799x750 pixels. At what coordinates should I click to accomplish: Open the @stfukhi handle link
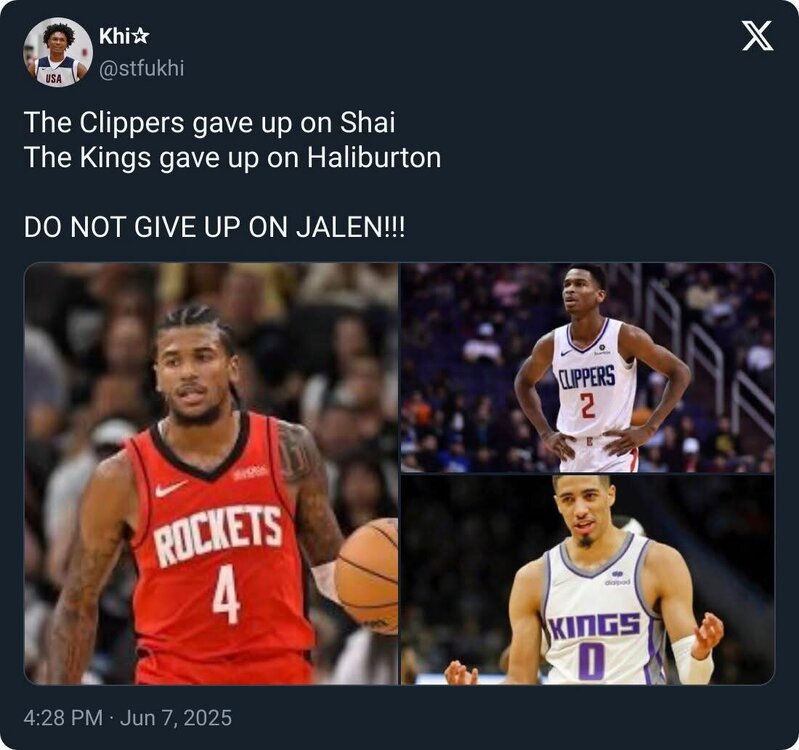click(141, 68)
